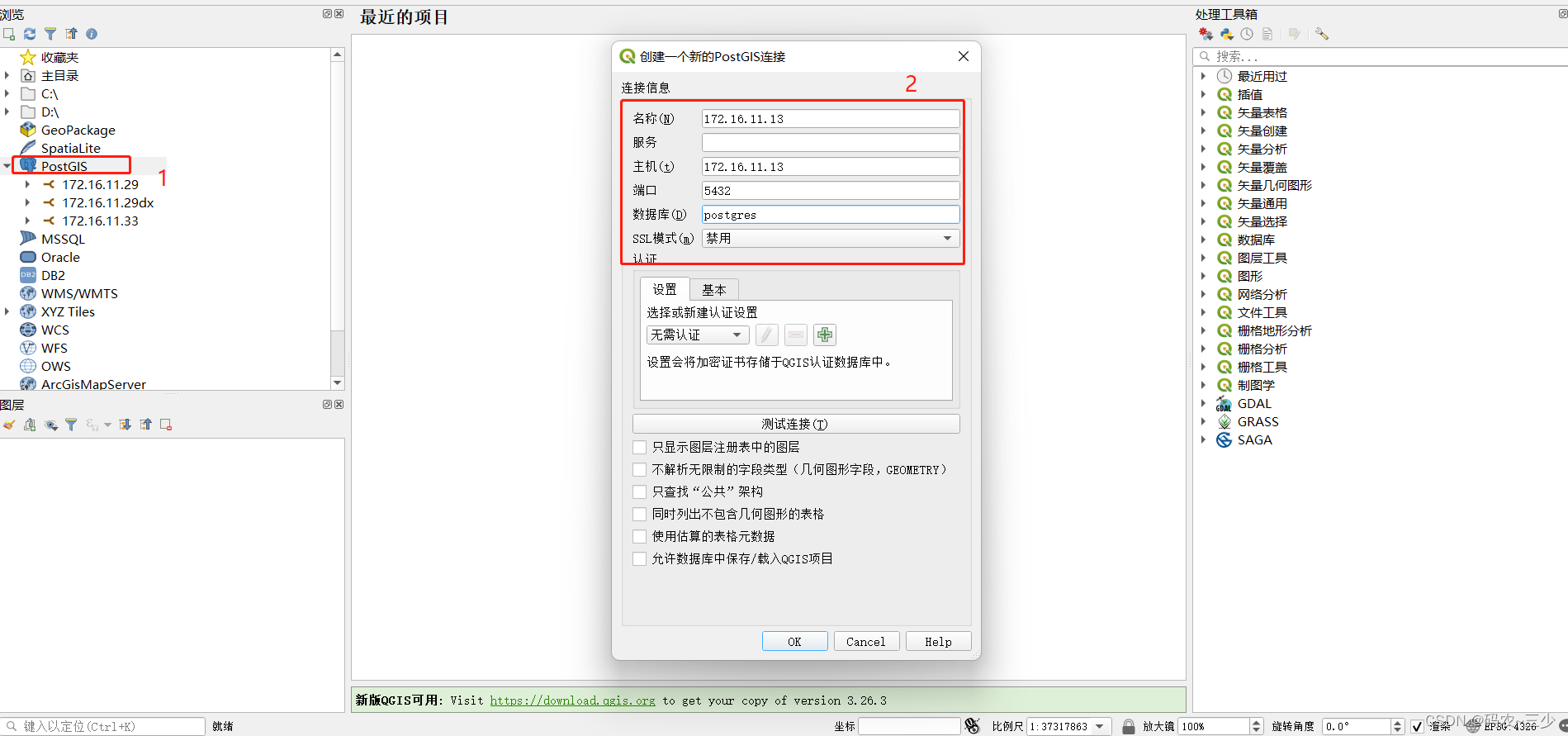
Task: Open CRS EPSG:4326 globe in status bar
Action: pos(1472,727)
